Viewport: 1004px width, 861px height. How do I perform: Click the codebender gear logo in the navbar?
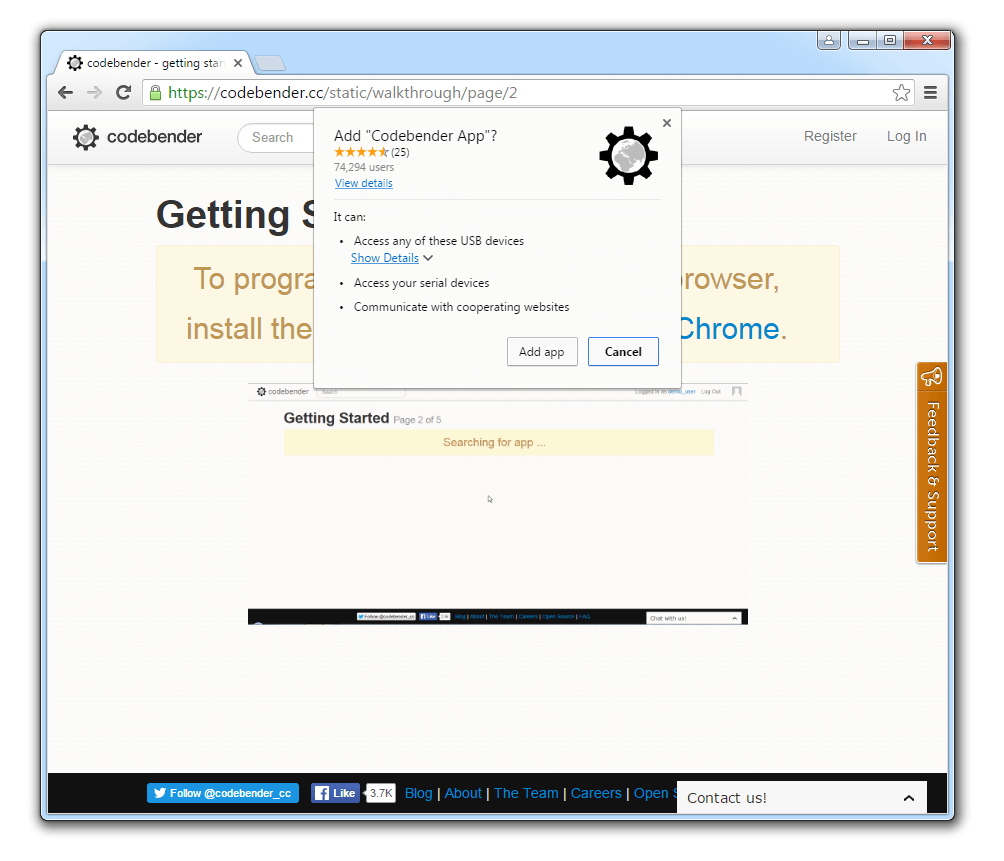(86, 137)
